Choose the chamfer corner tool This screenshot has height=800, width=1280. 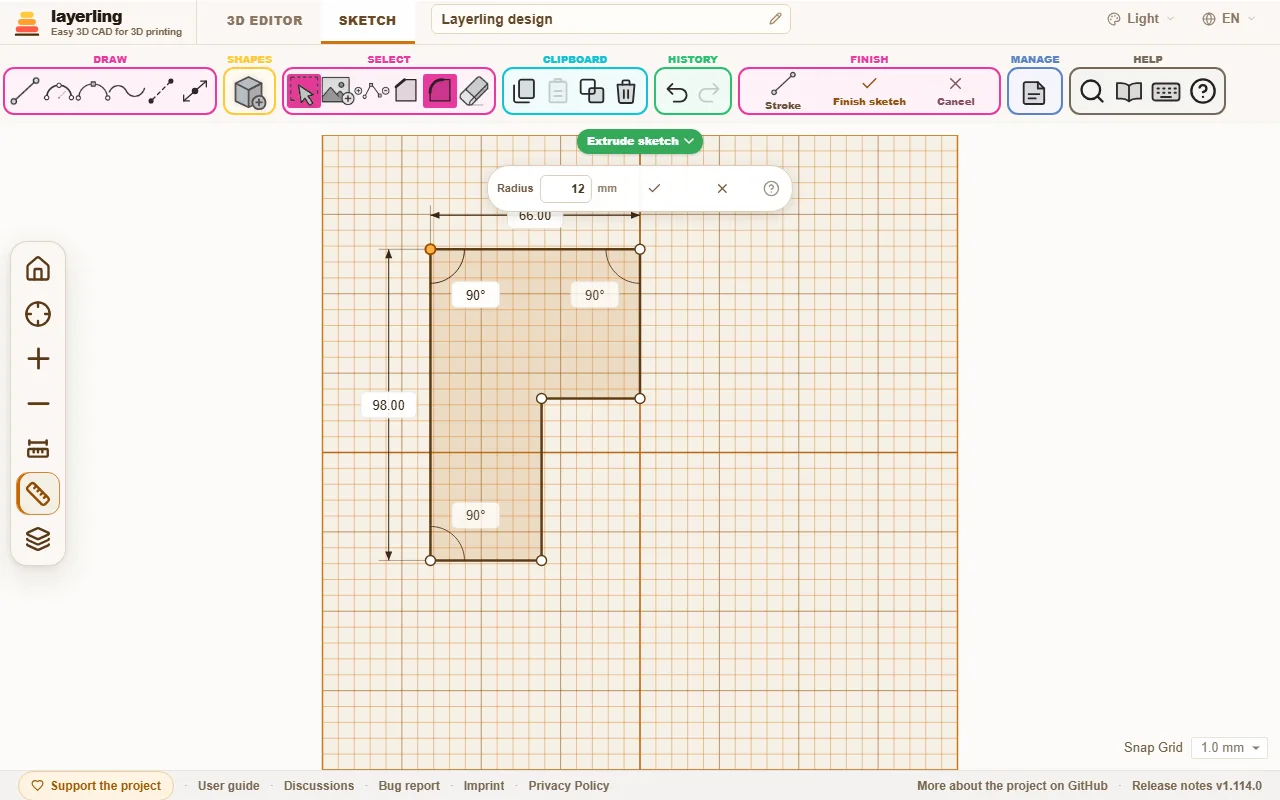pos(405,92)
